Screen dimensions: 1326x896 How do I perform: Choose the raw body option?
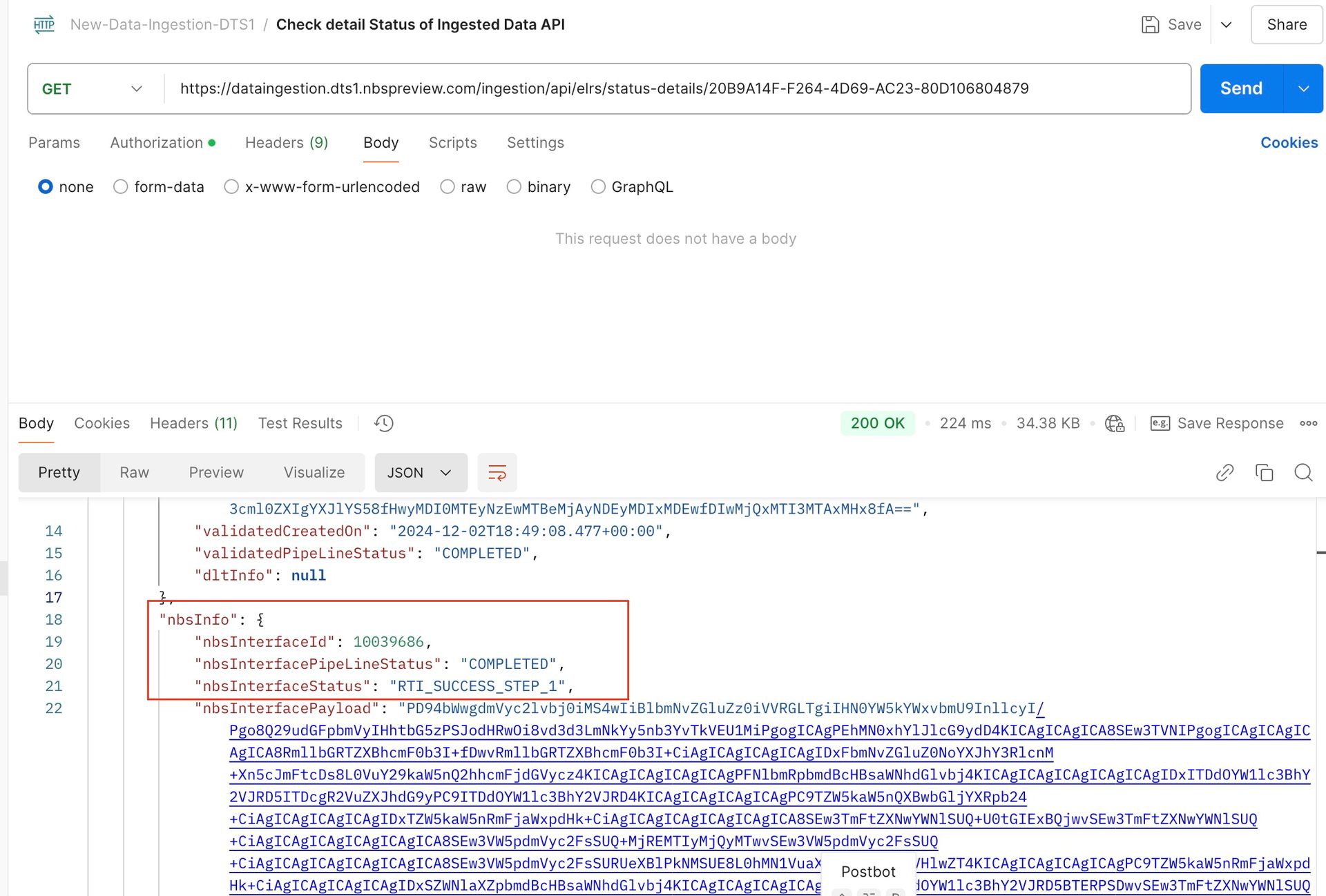pos(448,187)
